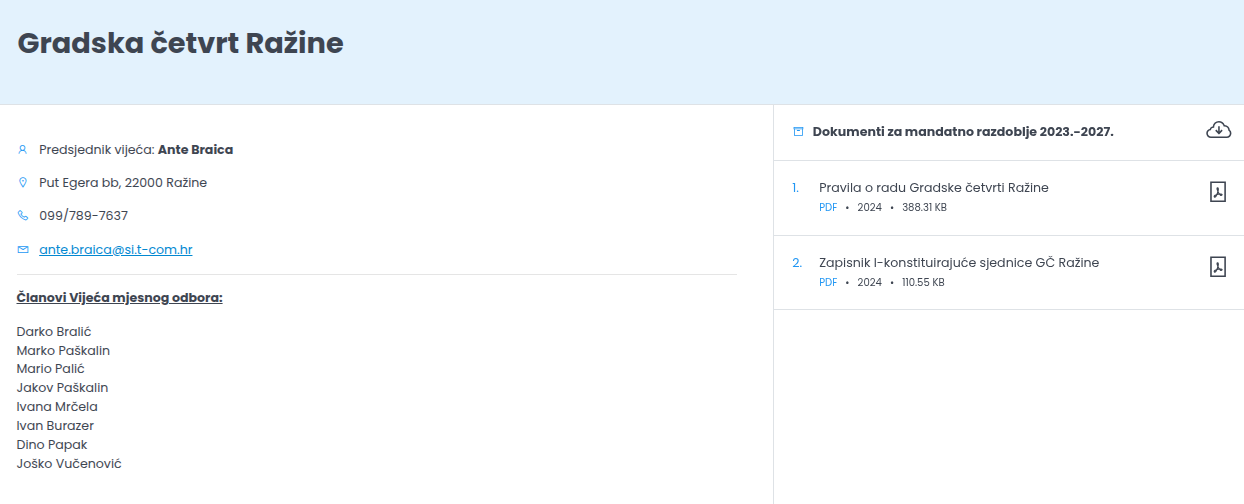Click the location pin icon by the address
Screen dimensions: 1244x504
tap(23, 183)
